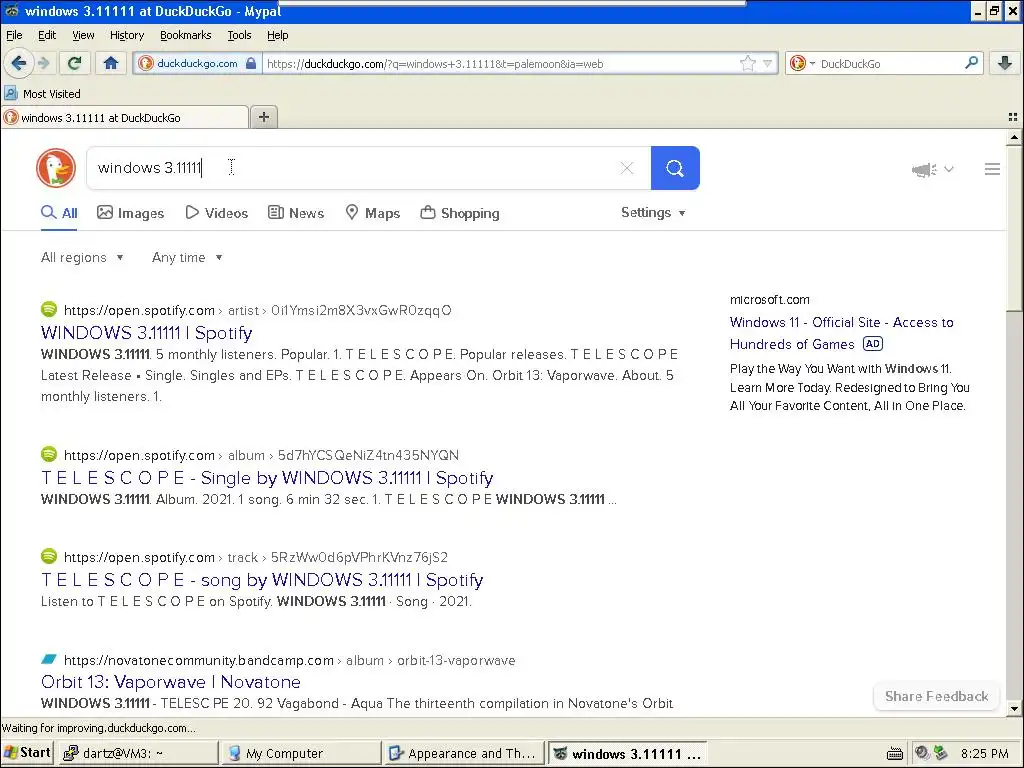Click the keyboard icon in system tray
Viewport: 1024px width, 768px height.
pyautogui.click(x=895, y=754)
